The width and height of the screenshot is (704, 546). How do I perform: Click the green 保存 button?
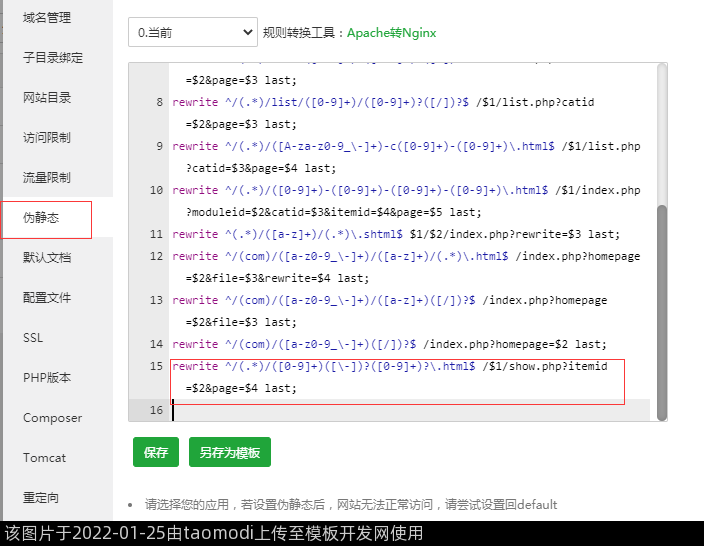[x=155, y=452]
